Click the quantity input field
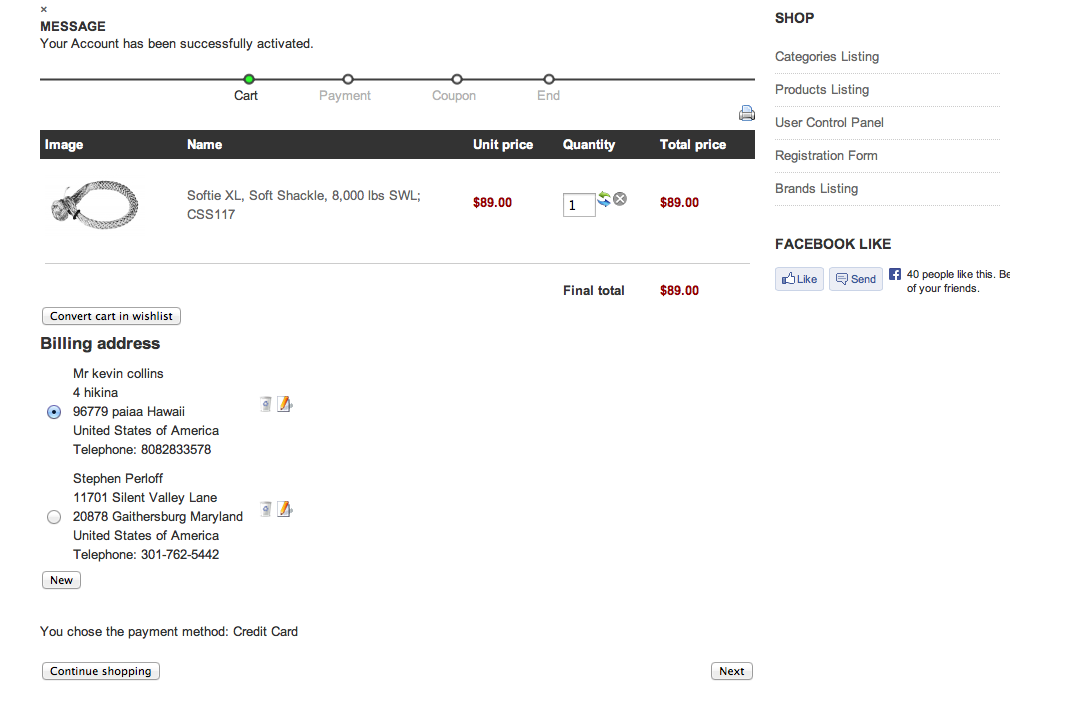Screen dimensions: 1066x712 tap(578, 206)
